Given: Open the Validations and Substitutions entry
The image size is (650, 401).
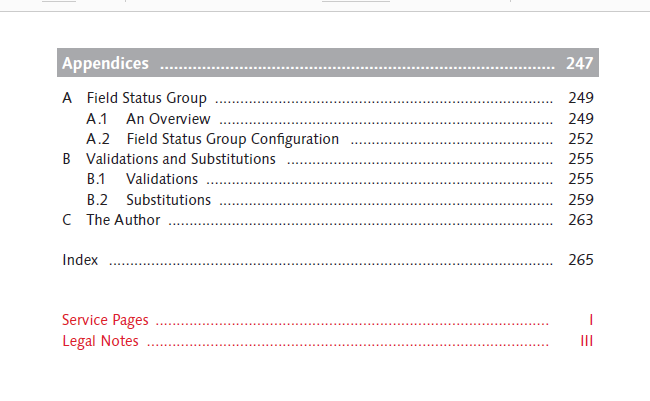Looking at the screenshot, I should click(x=181, y=159).
